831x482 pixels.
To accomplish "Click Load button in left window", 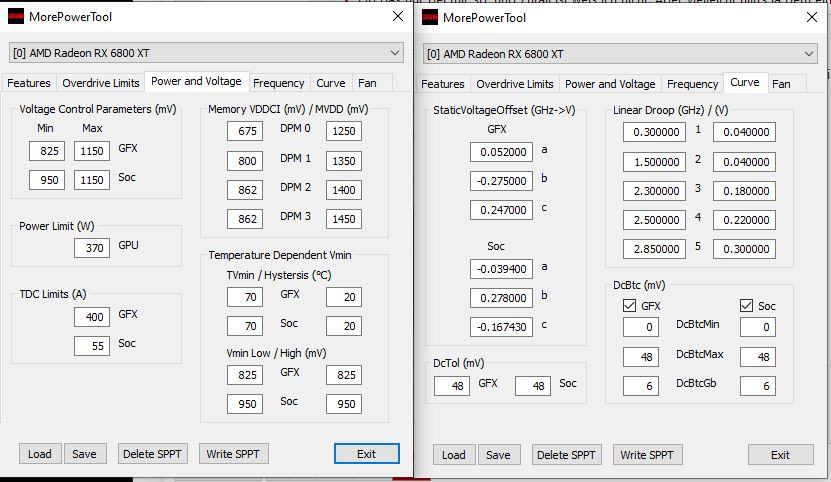I will 40,454.
